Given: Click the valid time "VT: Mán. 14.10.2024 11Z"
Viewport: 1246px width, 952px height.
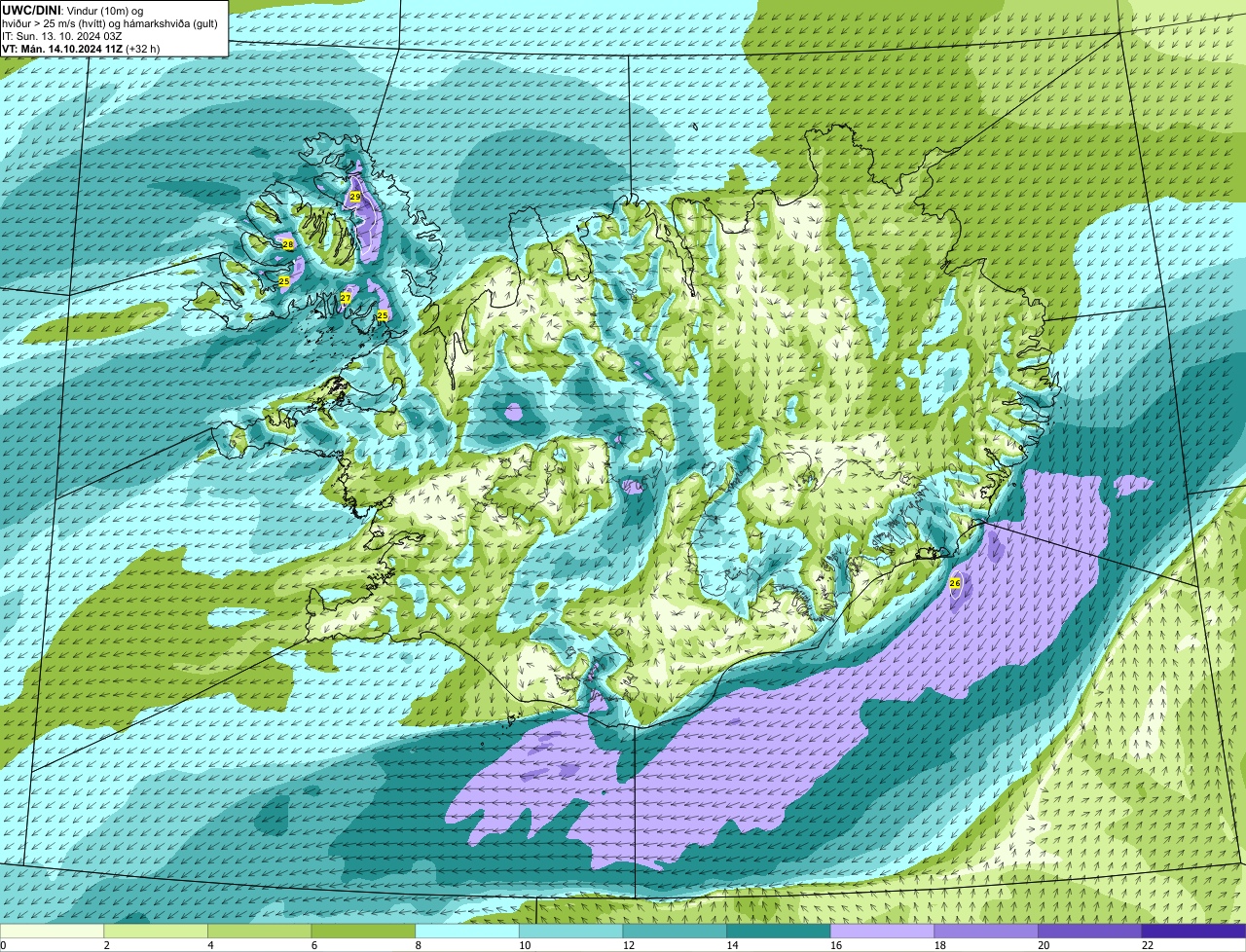Looking at the screenshot, I should [63, 48].
